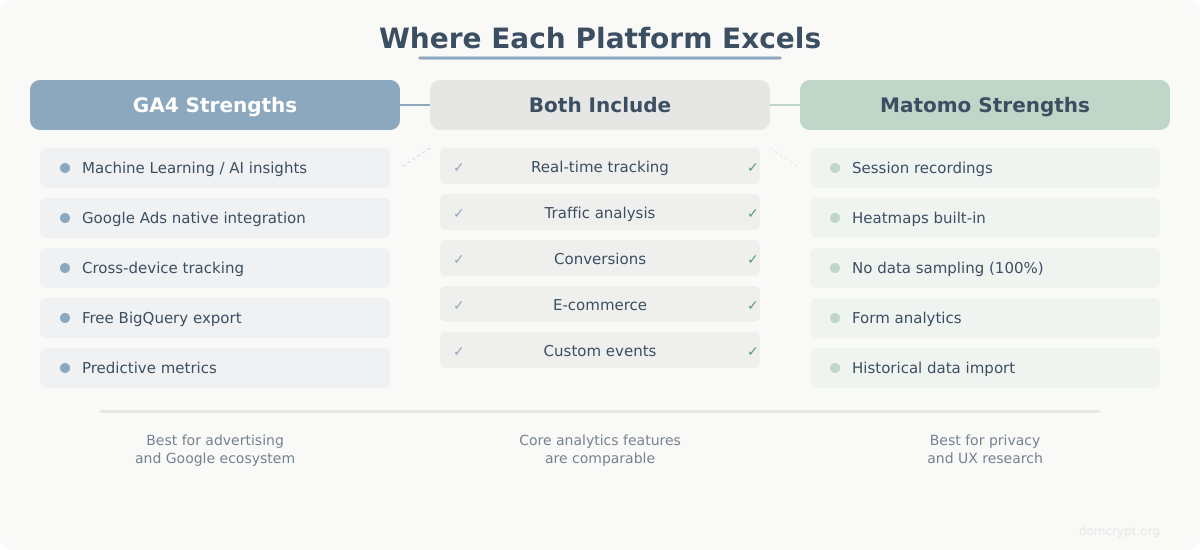Click bullet dot beside Free BigQuery export
This screenshot has height=550, width=1200.
click(x=65, y=318)
